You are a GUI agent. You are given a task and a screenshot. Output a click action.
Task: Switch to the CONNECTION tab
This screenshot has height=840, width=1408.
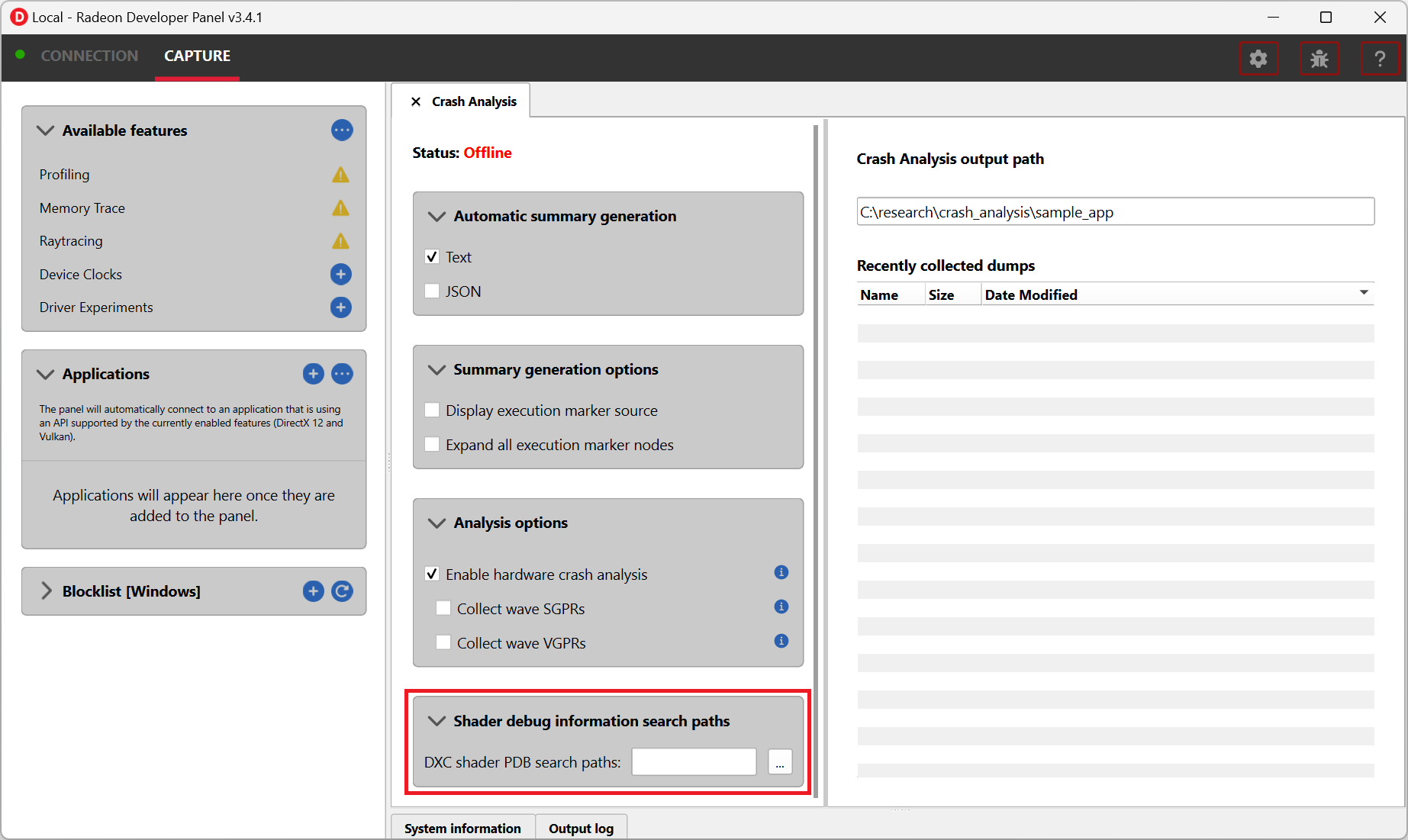(x=89, y=56)
